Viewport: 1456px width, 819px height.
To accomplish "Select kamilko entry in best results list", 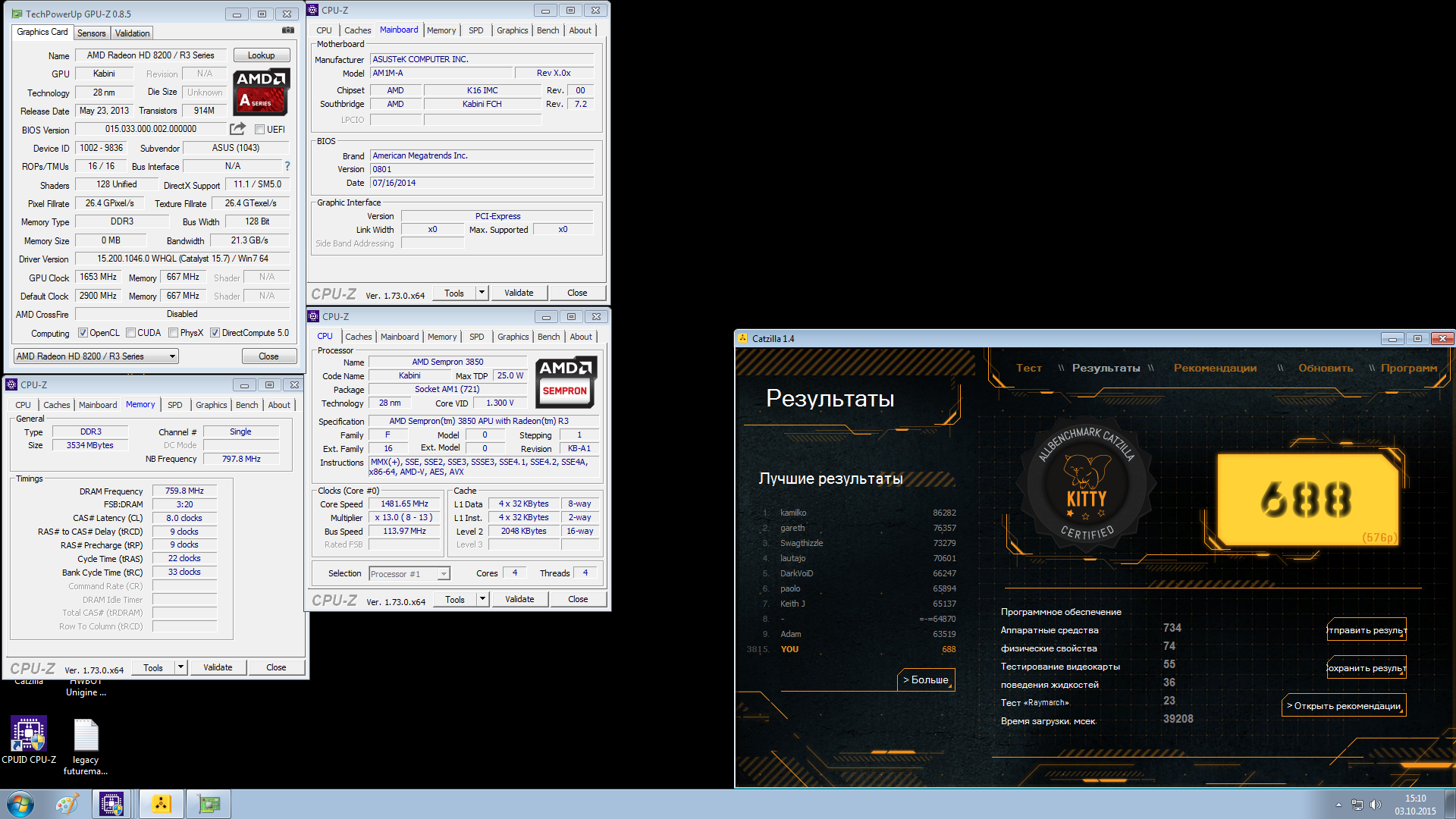I will pos(859,513).
